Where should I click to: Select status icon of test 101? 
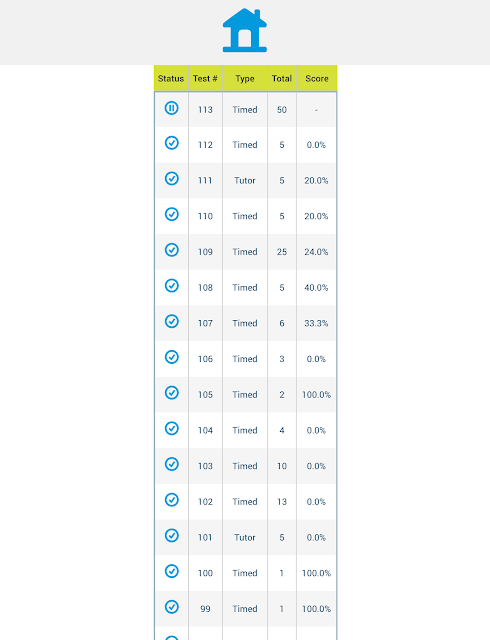[x=172, y=536]
